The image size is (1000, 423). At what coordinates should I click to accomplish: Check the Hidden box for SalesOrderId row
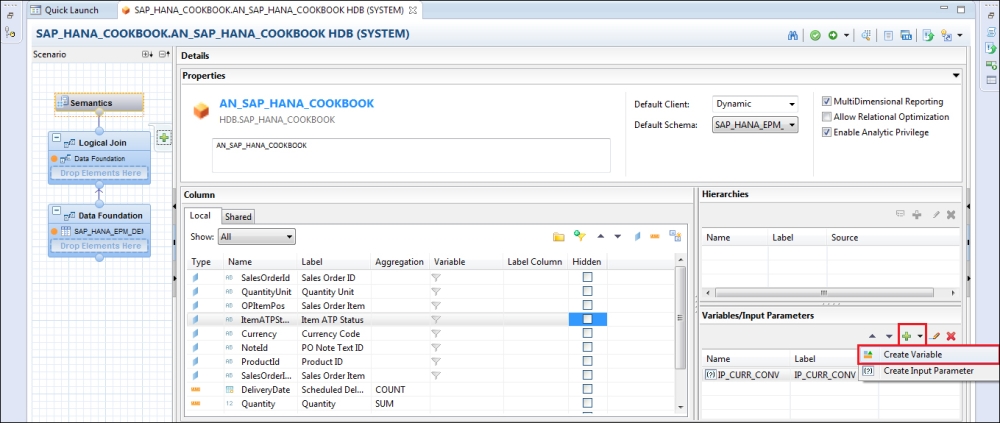point(587,277)
